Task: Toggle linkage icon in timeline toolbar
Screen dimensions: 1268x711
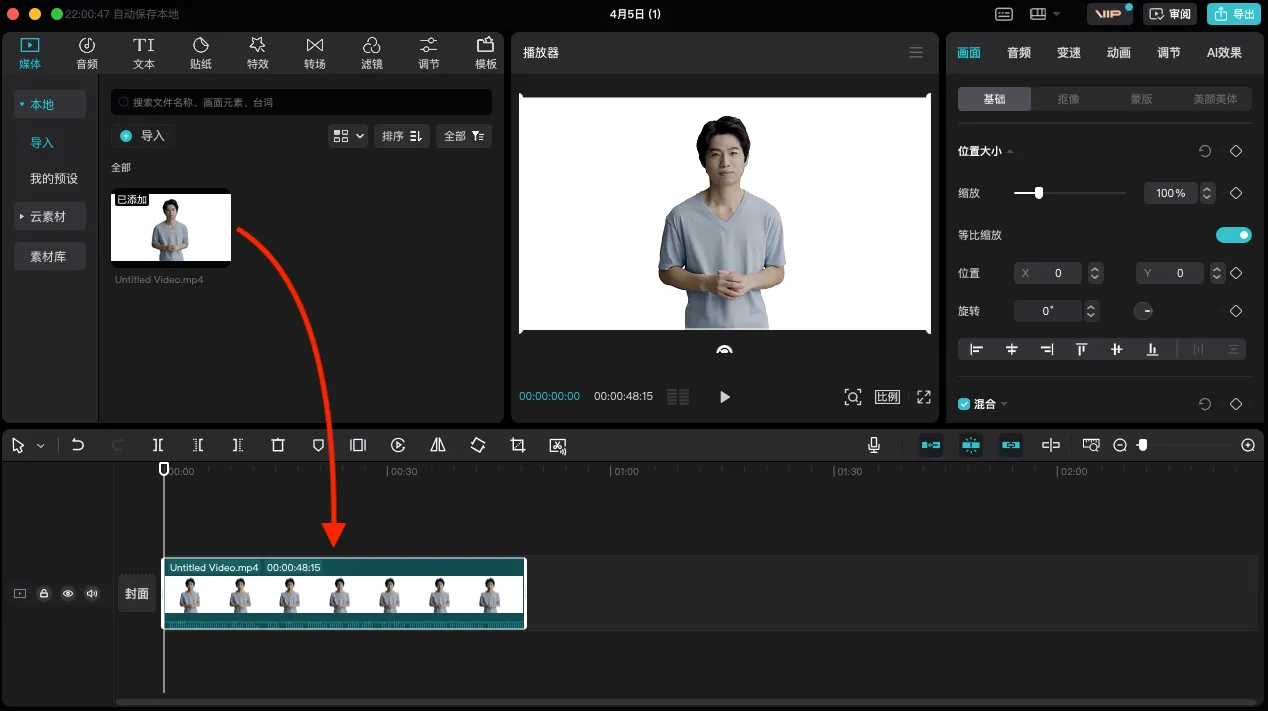Action: coord(1011,445)
